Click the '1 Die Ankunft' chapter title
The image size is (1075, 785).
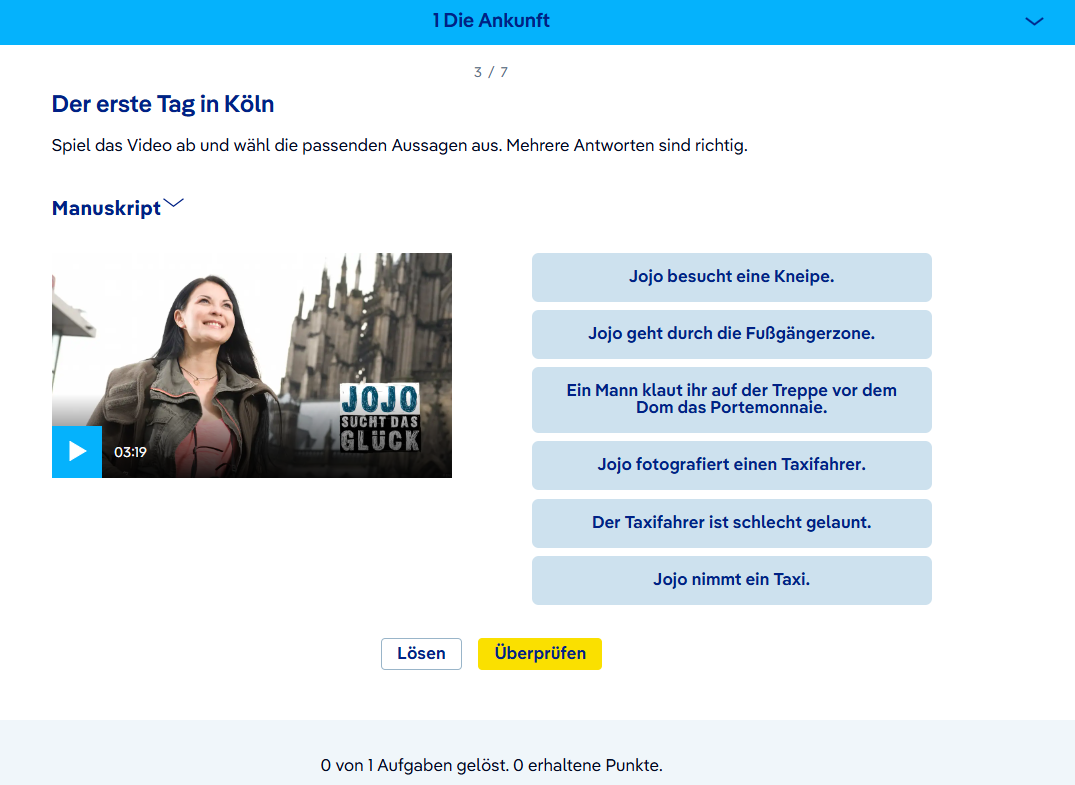pos(491,21)
